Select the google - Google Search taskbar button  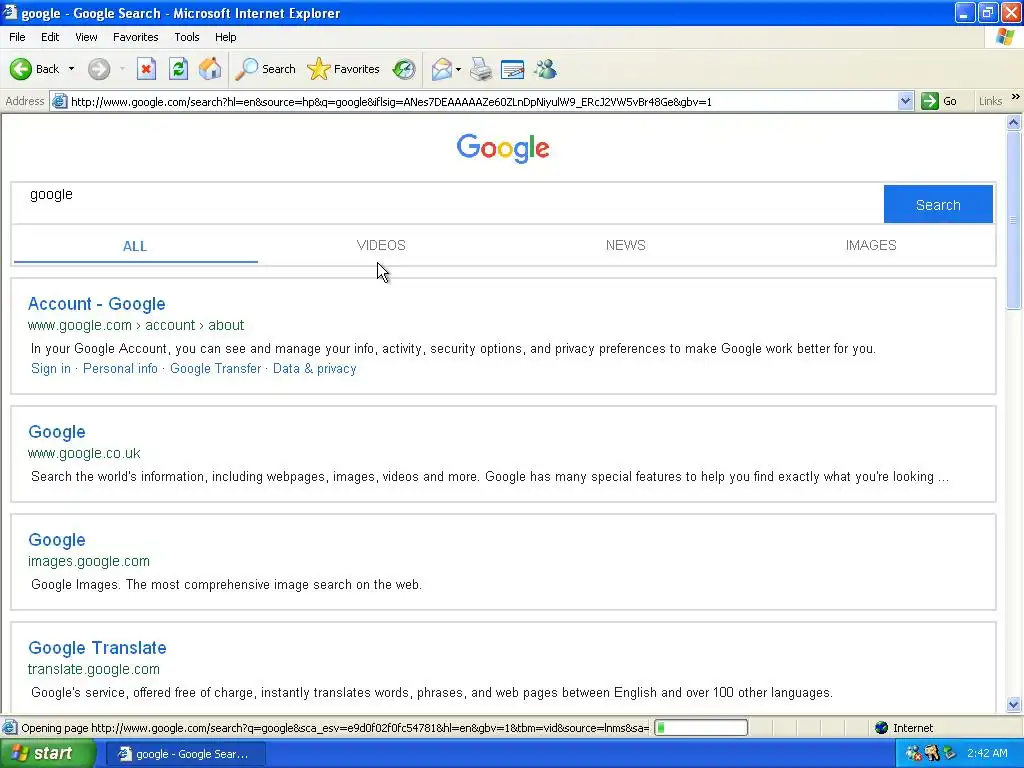185,754
